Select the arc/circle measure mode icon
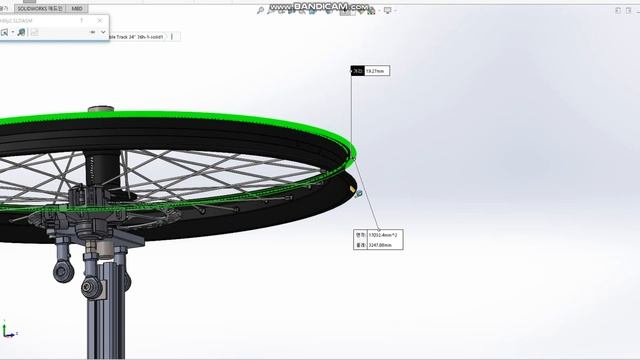 pyautogui.click(x=4, y=32)
